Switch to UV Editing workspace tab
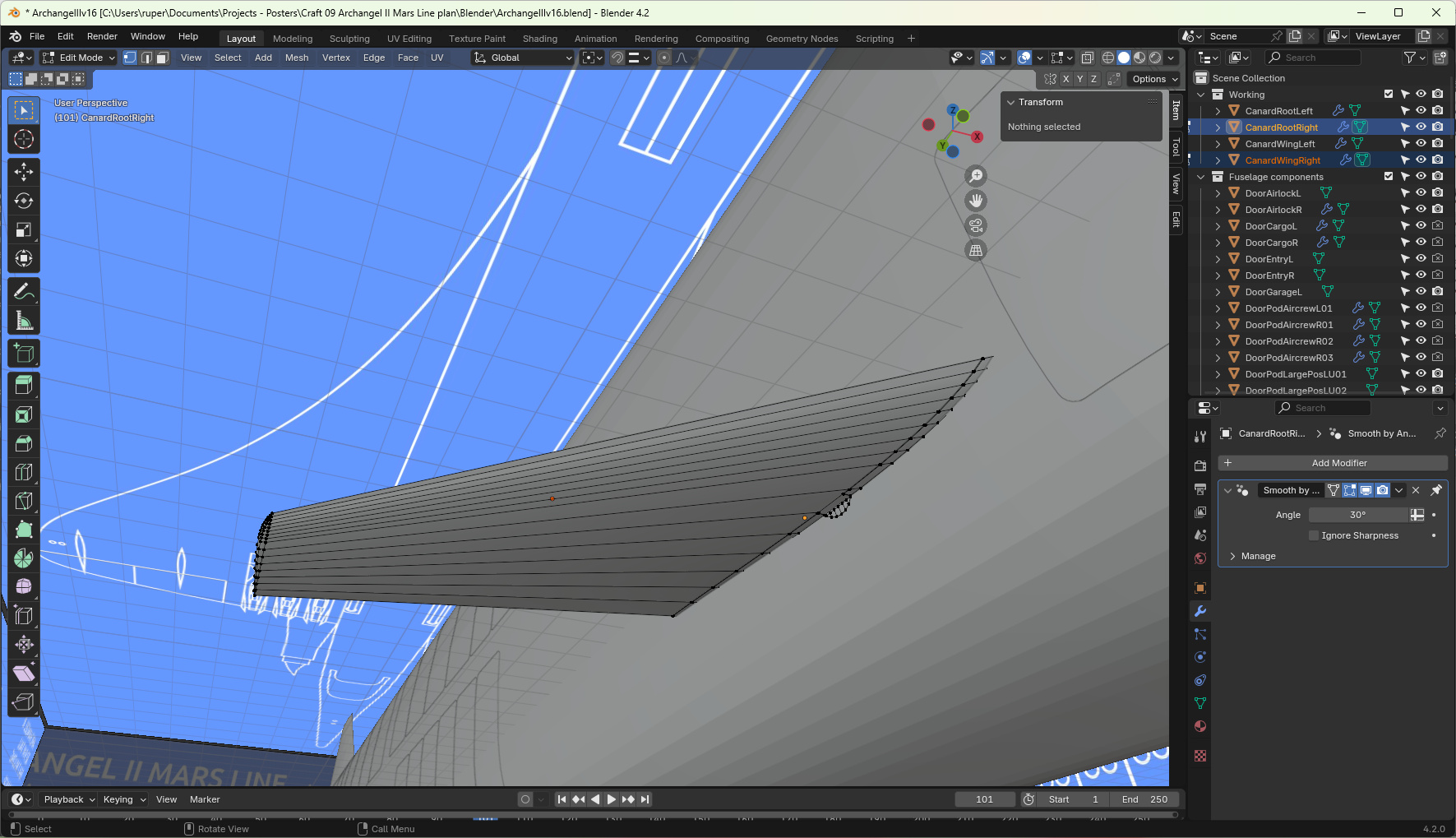 (409, 39)
